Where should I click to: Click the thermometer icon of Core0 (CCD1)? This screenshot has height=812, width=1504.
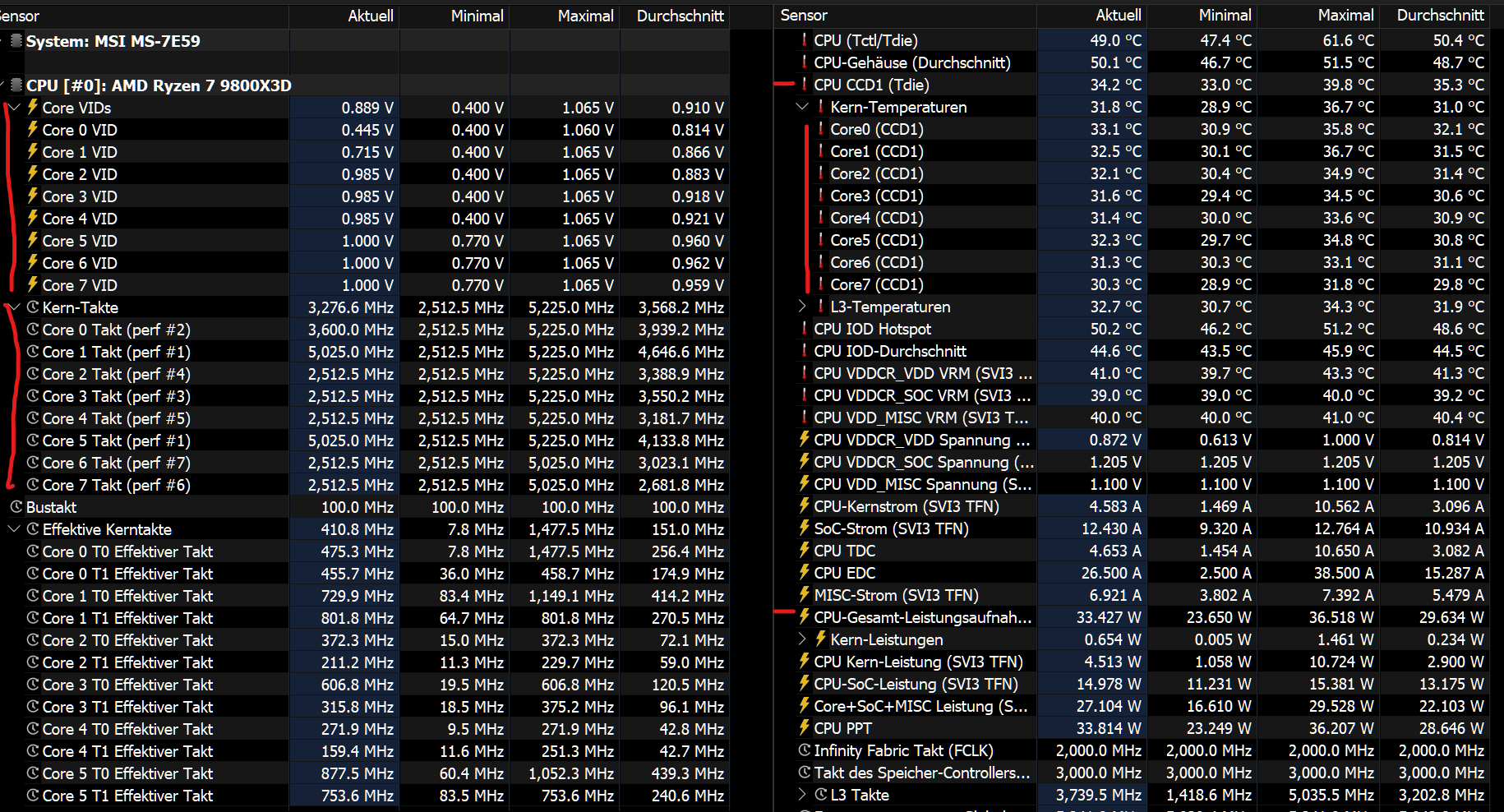point(820,129)
